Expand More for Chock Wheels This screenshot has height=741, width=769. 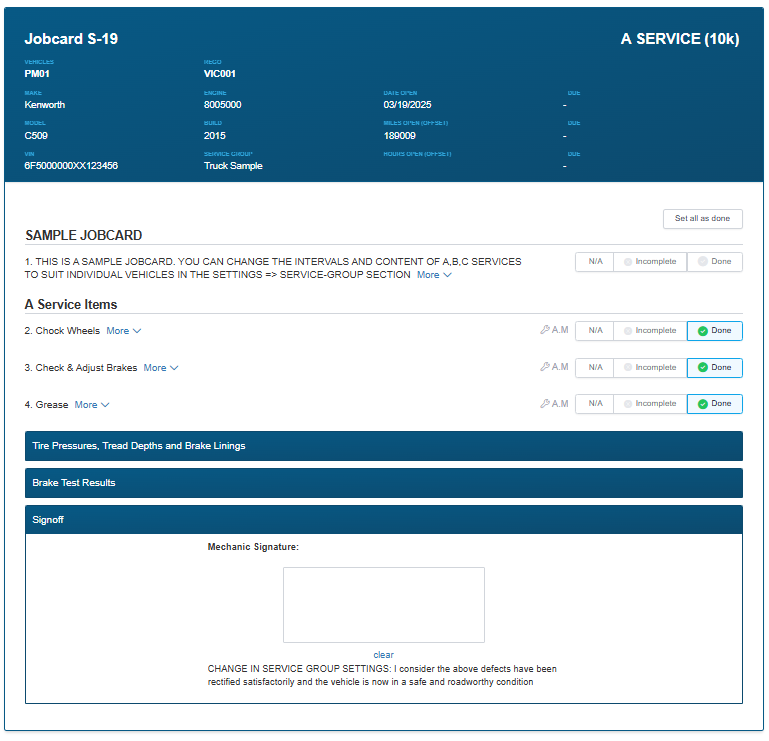tap(123, 331)
